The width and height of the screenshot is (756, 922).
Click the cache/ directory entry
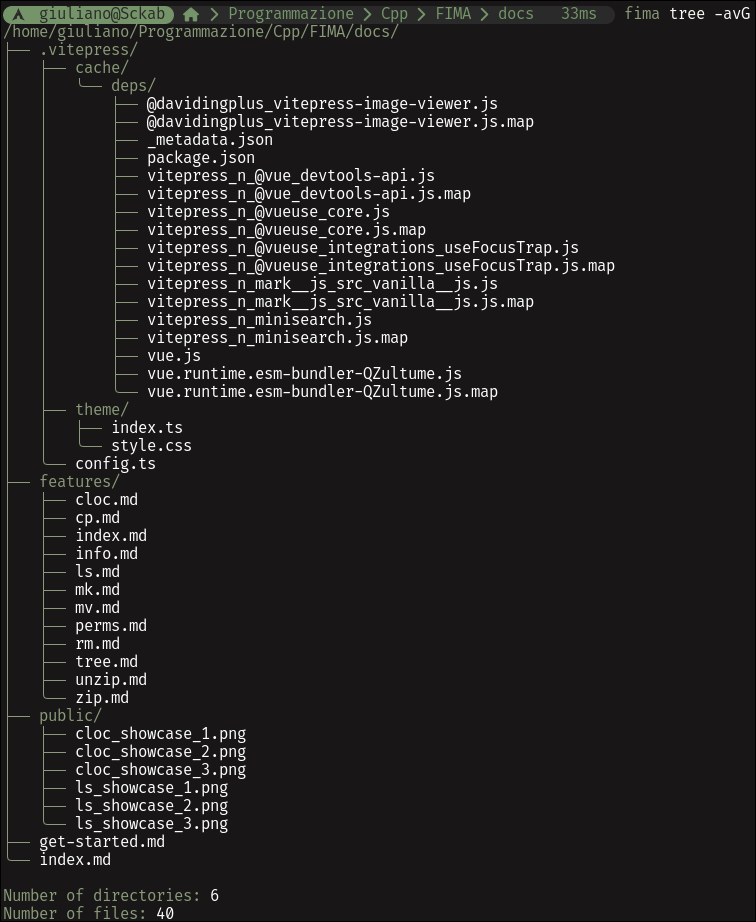102,68
